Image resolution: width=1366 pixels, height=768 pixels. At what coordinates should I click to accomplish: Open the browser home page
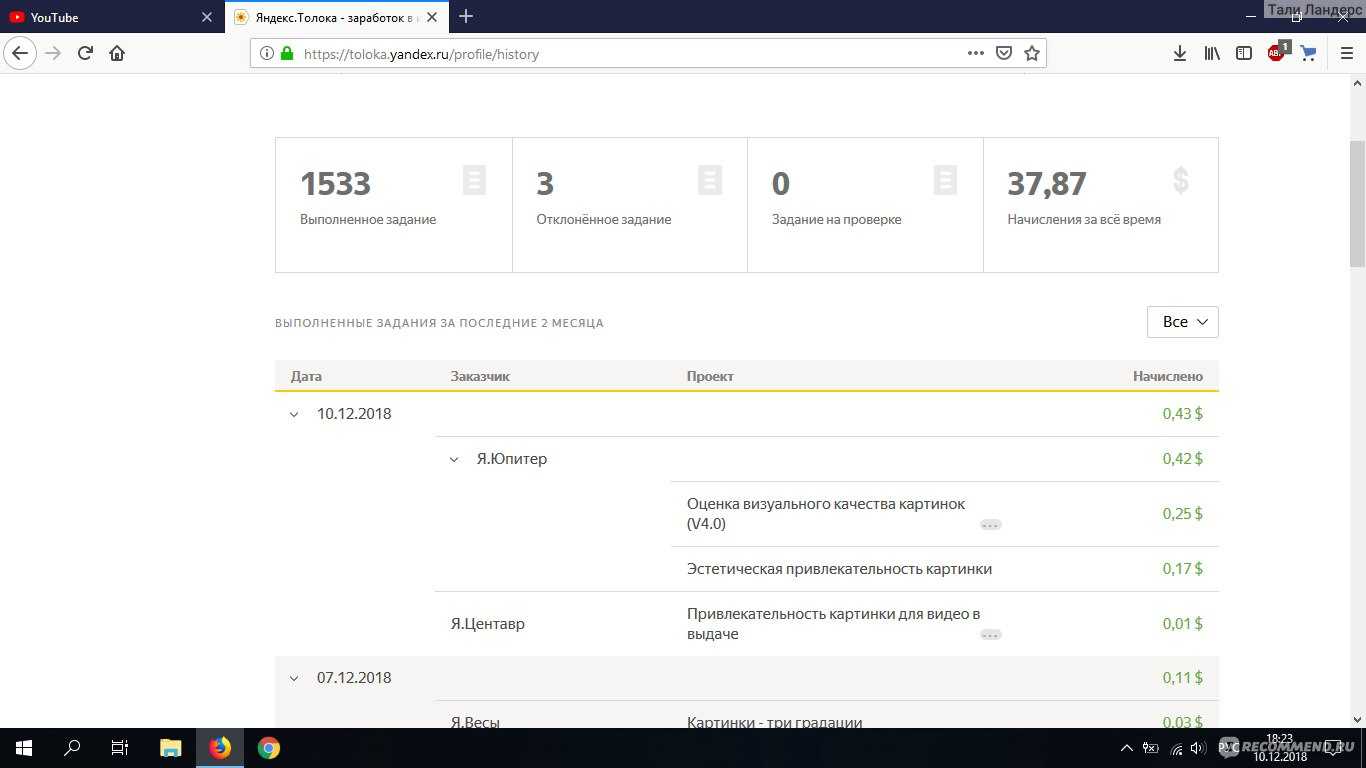117,53
